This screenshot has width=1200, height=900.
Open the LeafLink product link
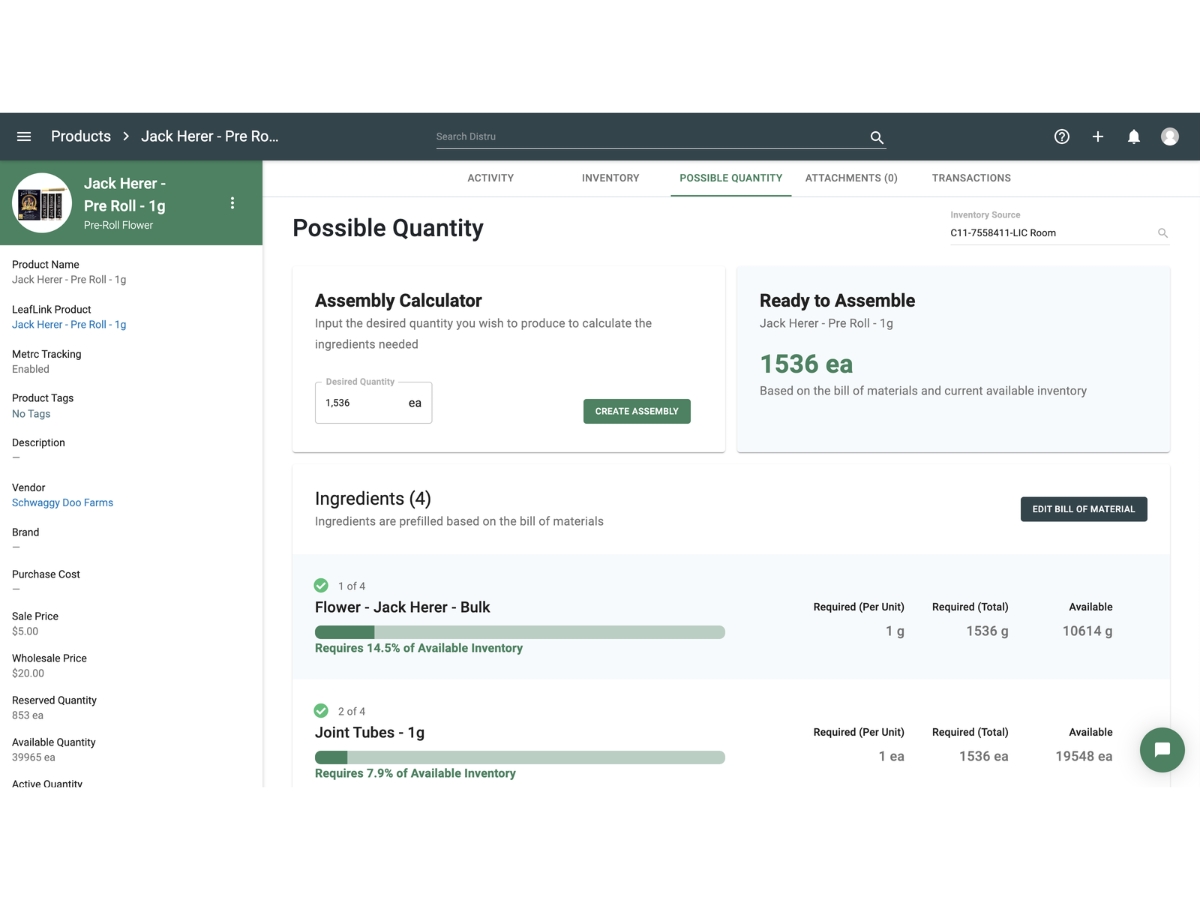pyautogui.click(x=69, y=325)
